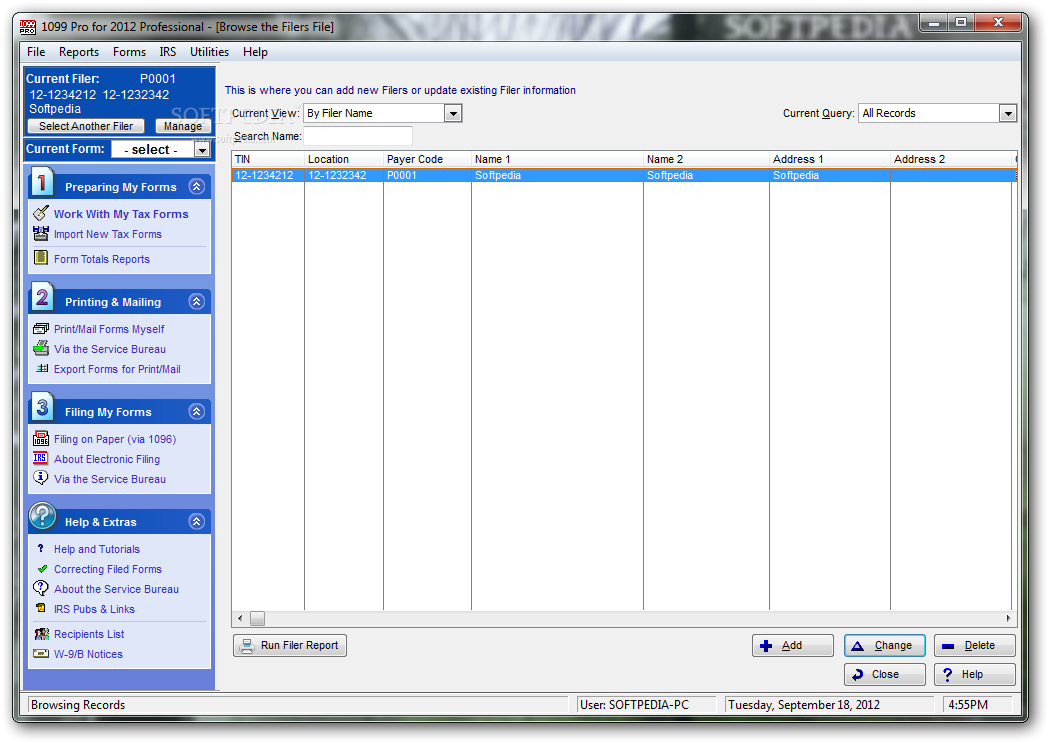Image resolution: width=1049 pixels, height=743 pixels.
Task: Open Form Totals Reports link
Action: click(x=102, y=259)
